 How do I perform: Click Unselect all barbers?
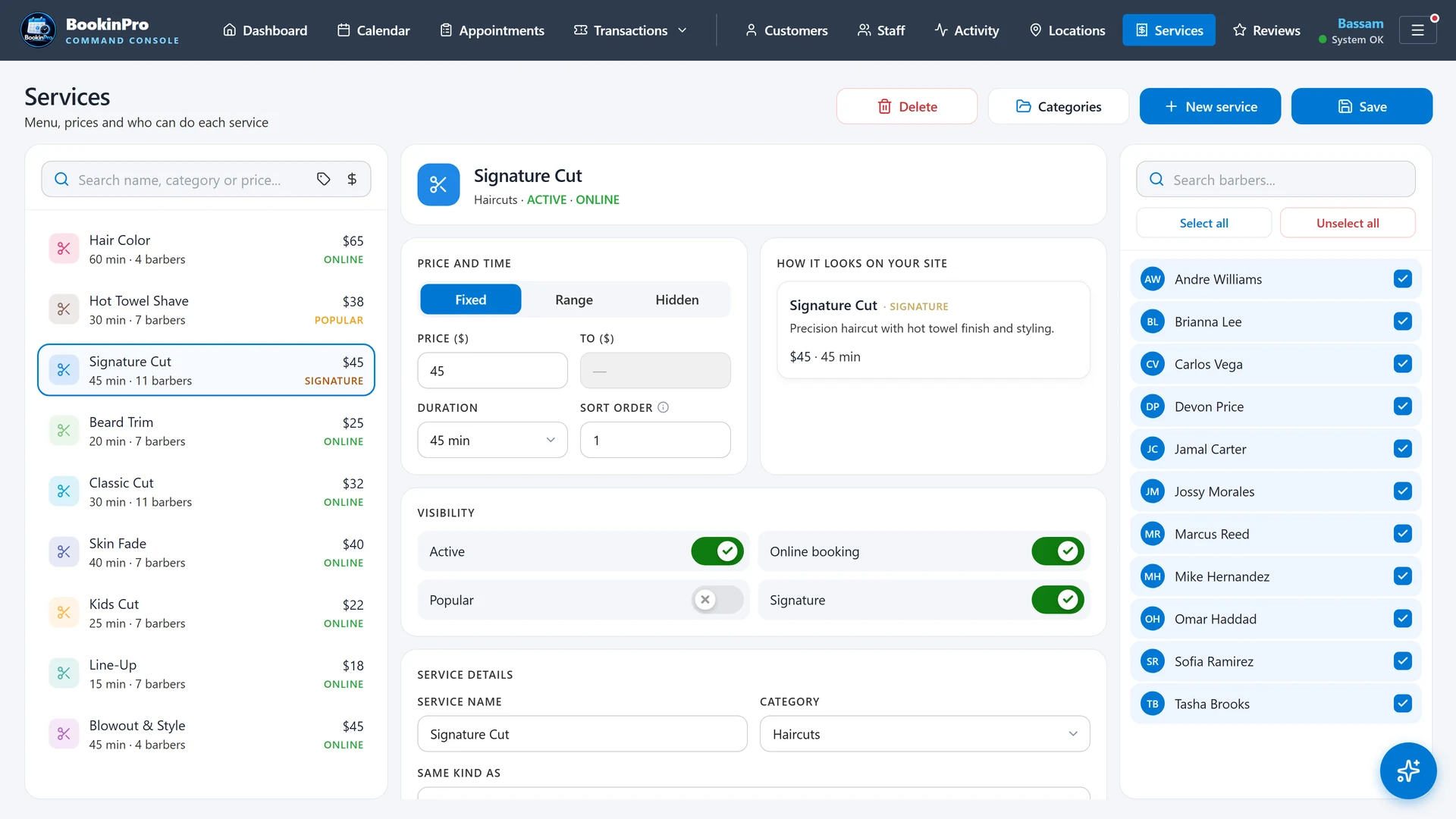click(x=1348, y=223)
